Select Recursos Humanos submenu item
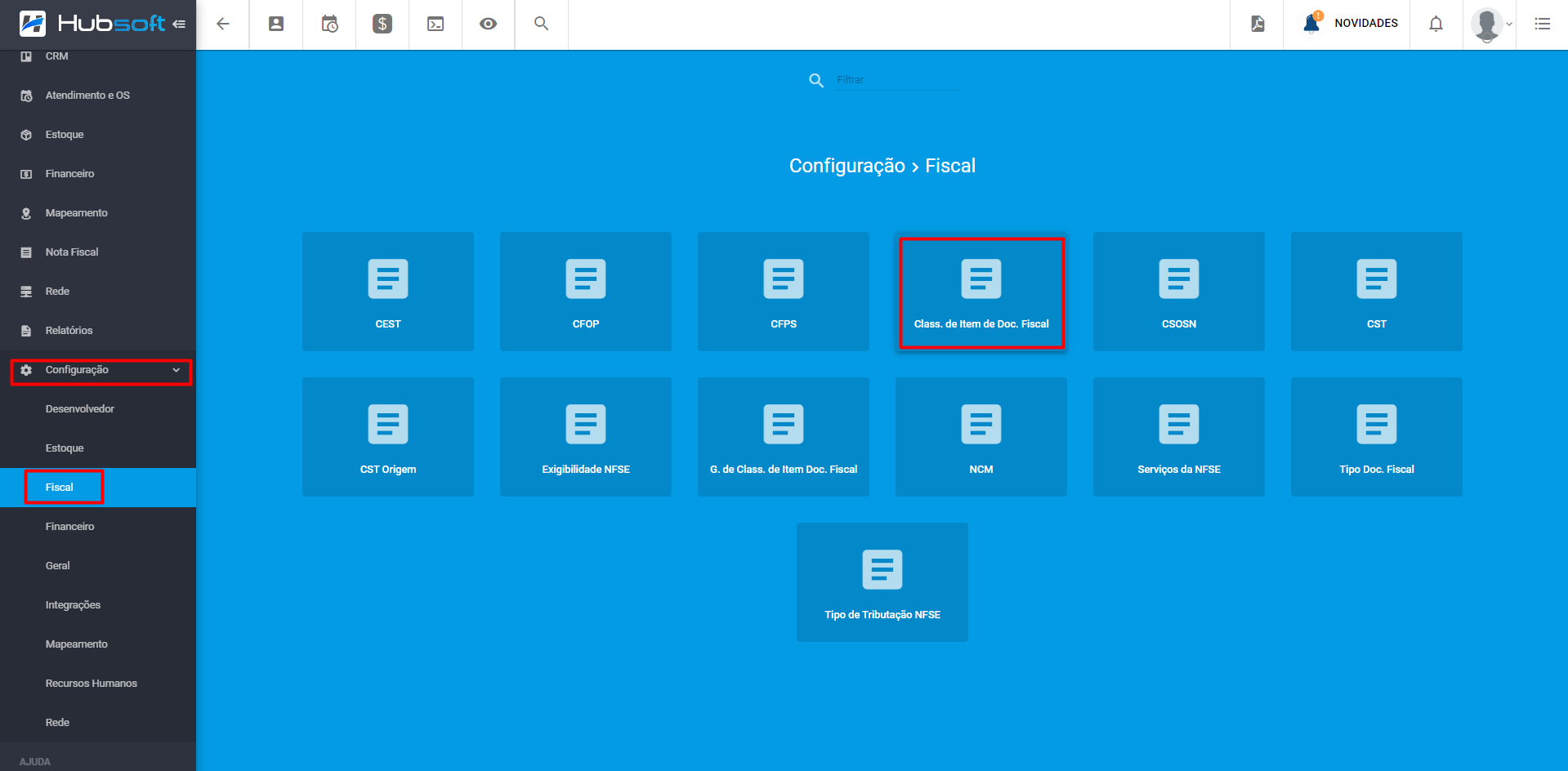 [x=98, y=684]
